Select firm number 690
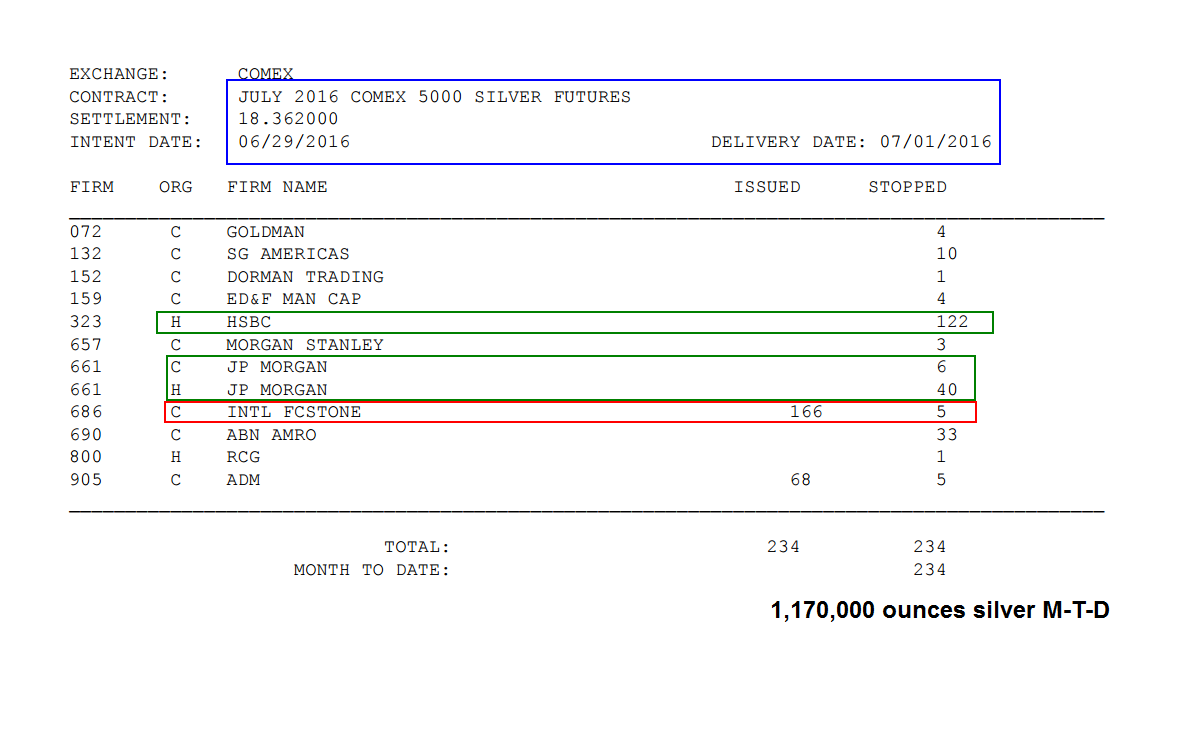Screen dimensions: 1189x747 point(86,435)
